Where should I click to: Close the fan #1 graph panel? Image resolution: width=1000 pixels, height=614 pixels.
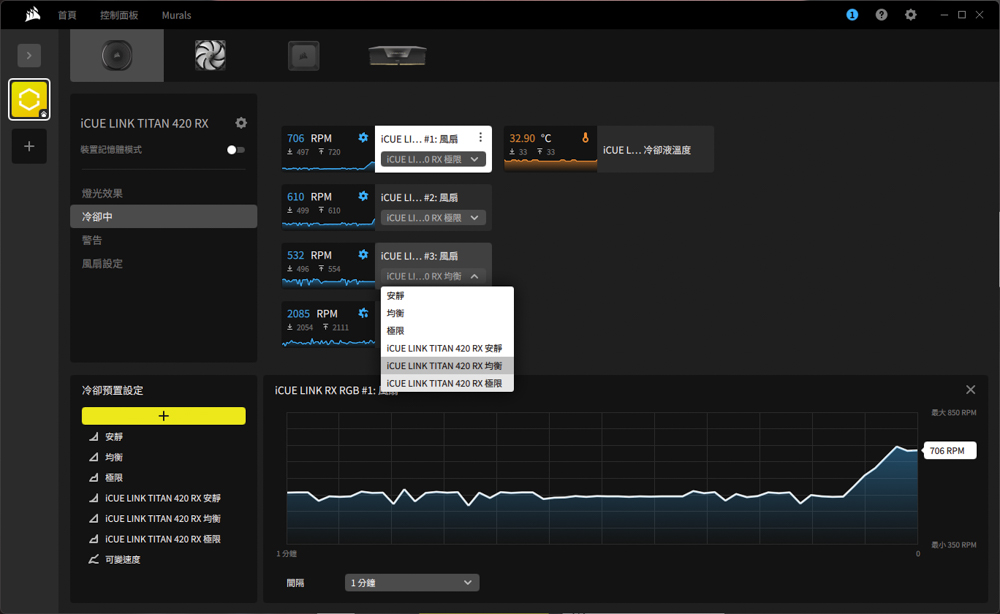(x=971, y=390)
